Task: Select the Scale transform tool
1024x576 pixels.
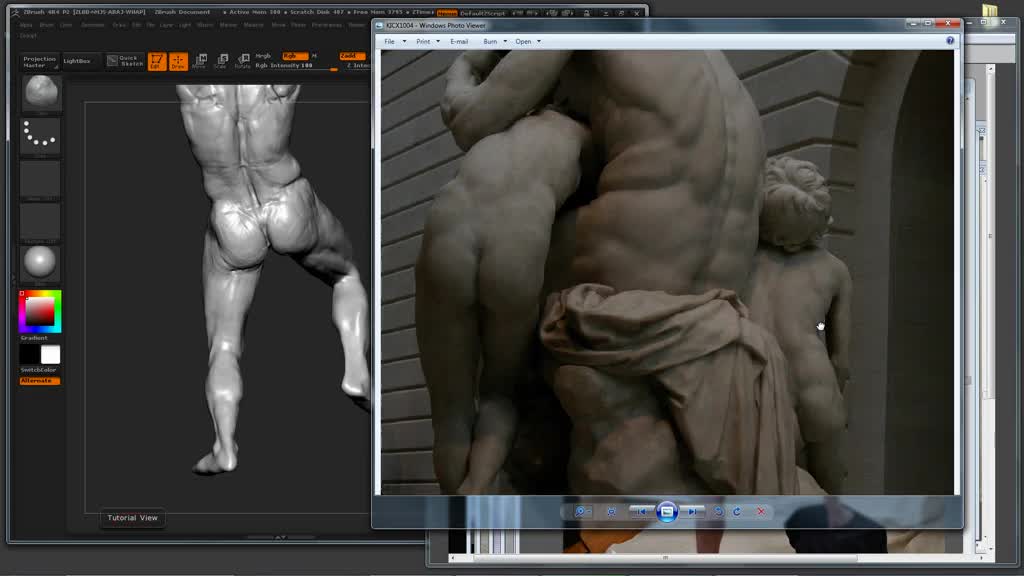Action: pos(221,61)
